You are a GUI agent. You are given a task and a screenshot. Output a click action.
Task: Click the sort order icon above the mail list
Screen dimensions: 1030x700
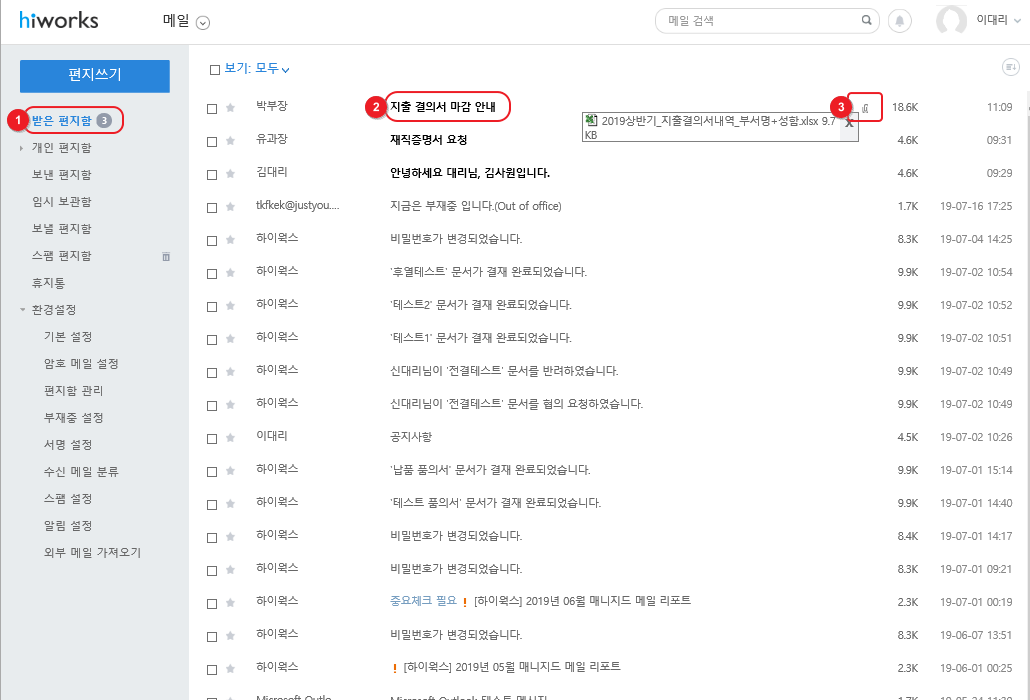click(x=1010, y=67)
